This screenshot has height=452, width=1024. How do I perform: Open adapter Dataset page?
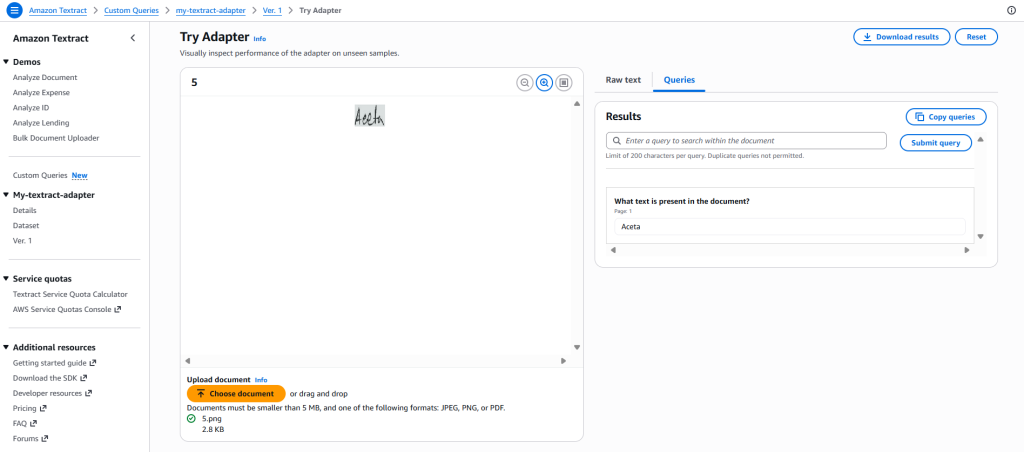[26, 225]
